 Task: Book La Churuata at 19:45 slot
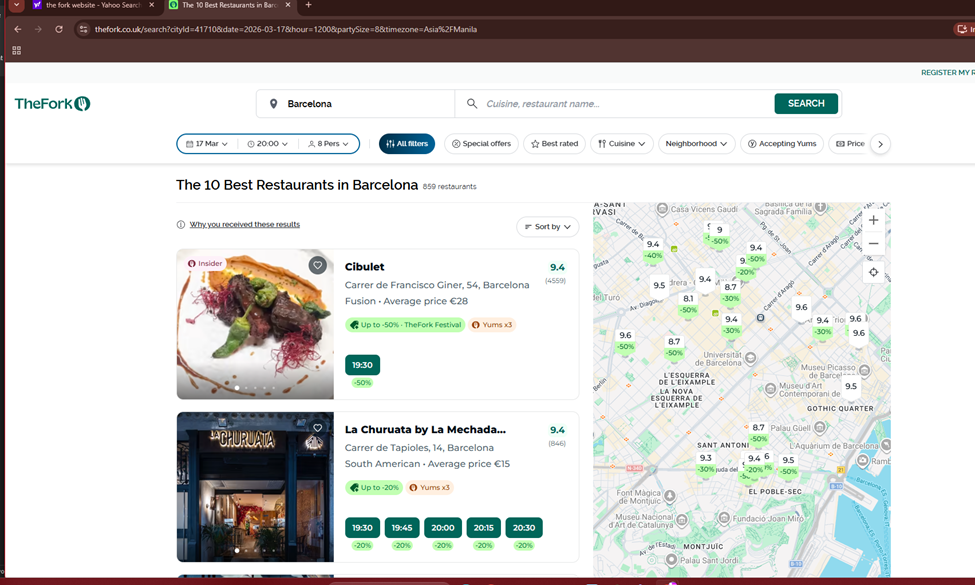402,528
